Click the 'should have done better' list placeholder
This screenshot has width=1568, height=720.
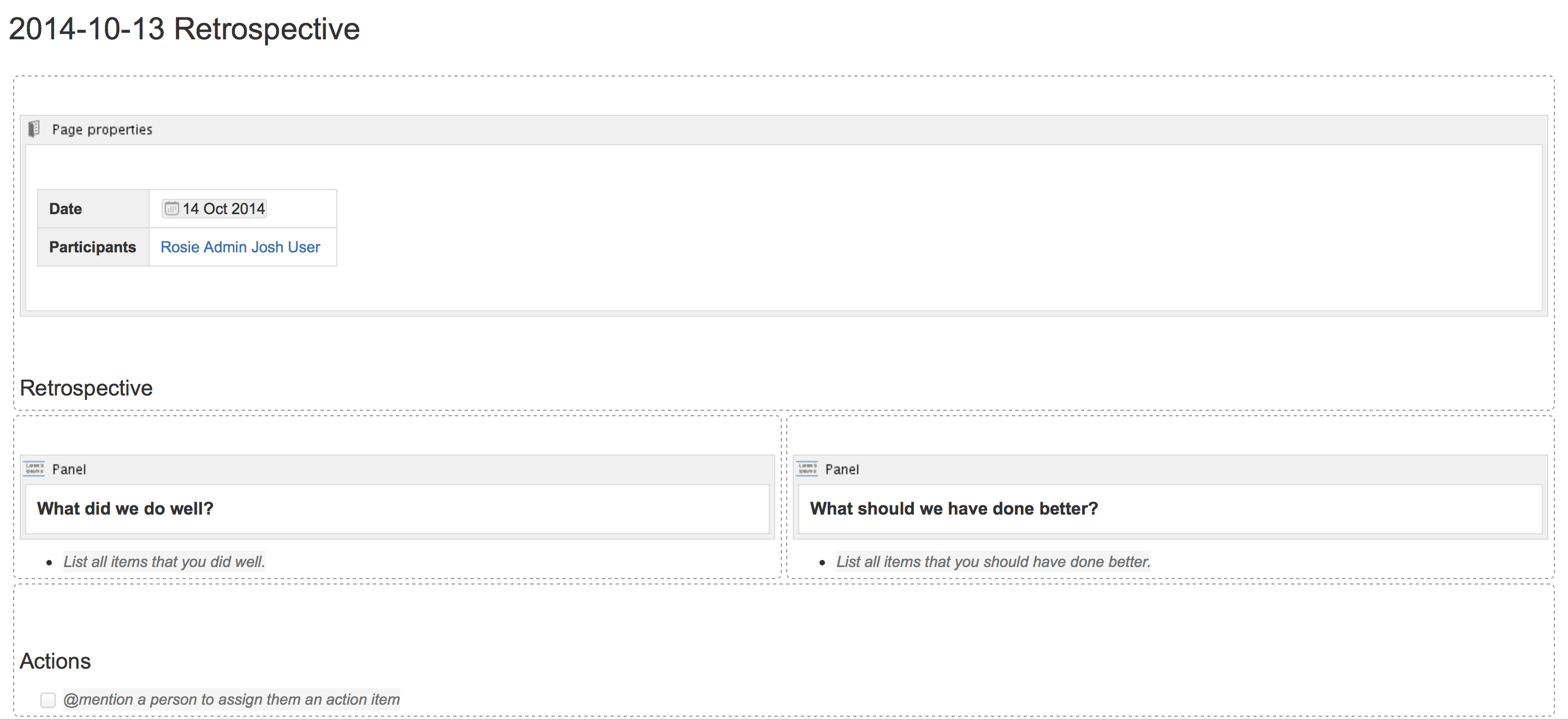coord(994,562)
